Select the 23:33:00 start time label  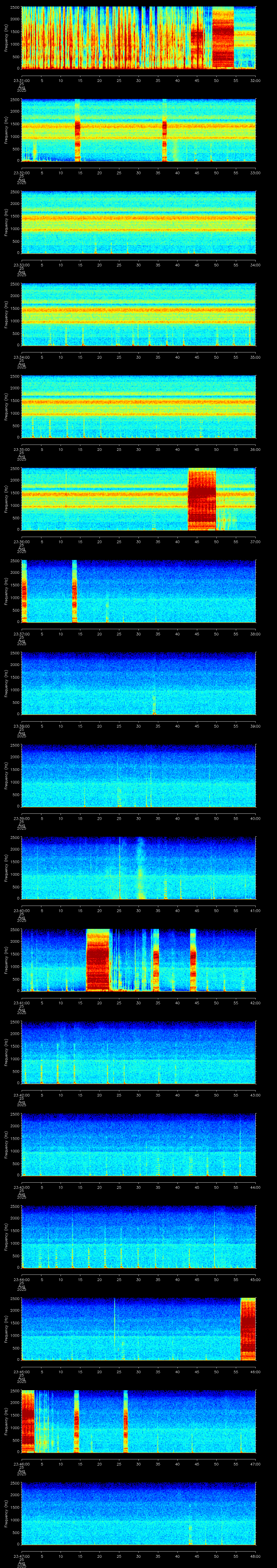point(21,264)
